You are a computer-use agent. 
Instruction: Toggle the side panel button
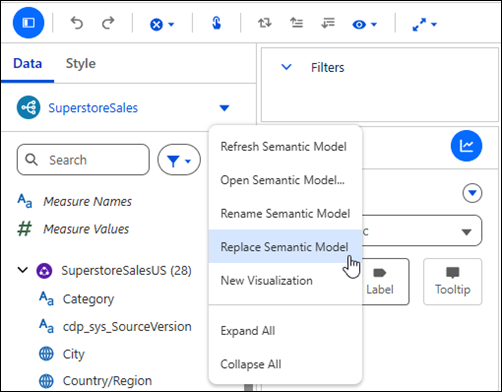tap(28, 23)
